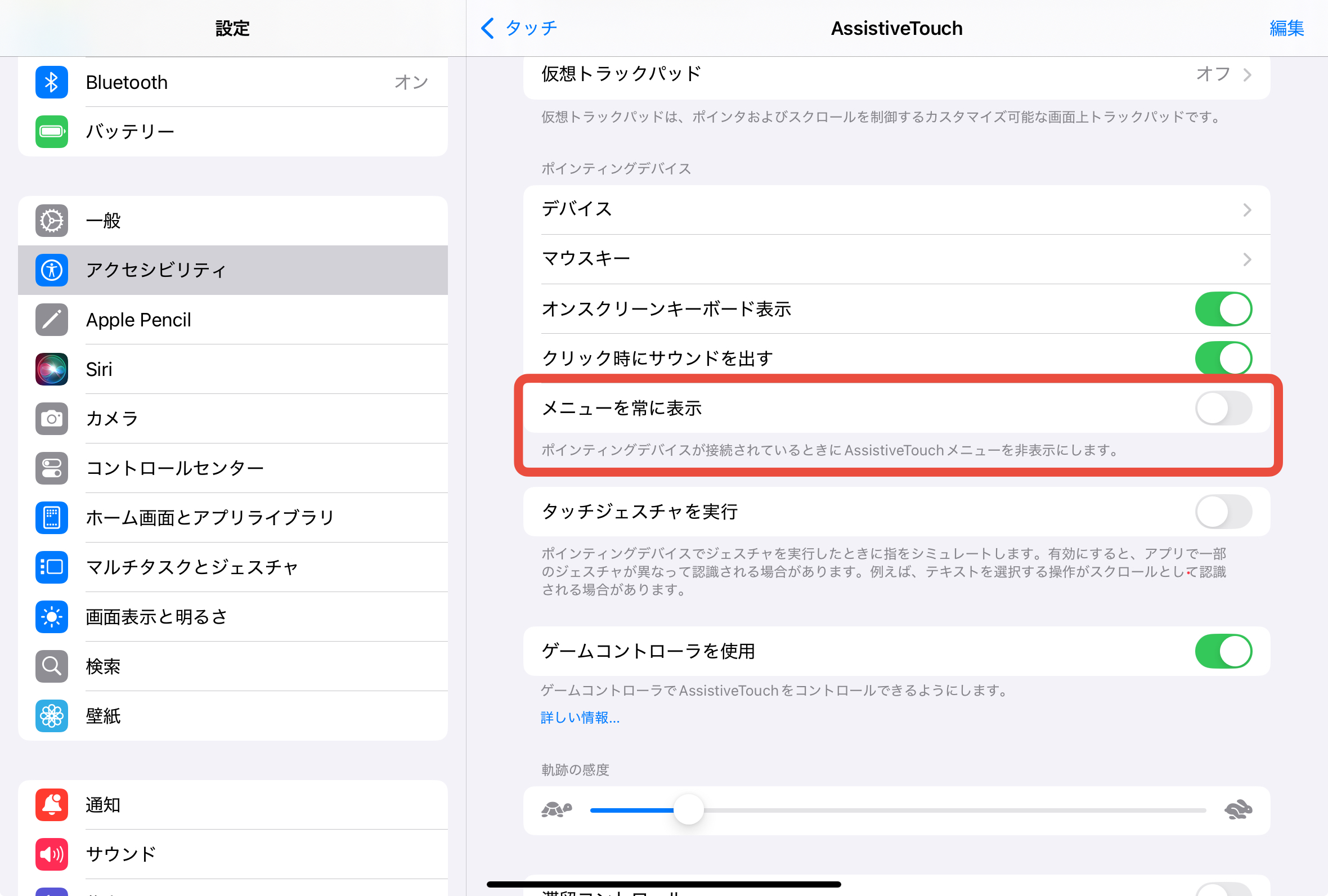
Task: Click the Camera settings icon
Action: tap(51, 418)
